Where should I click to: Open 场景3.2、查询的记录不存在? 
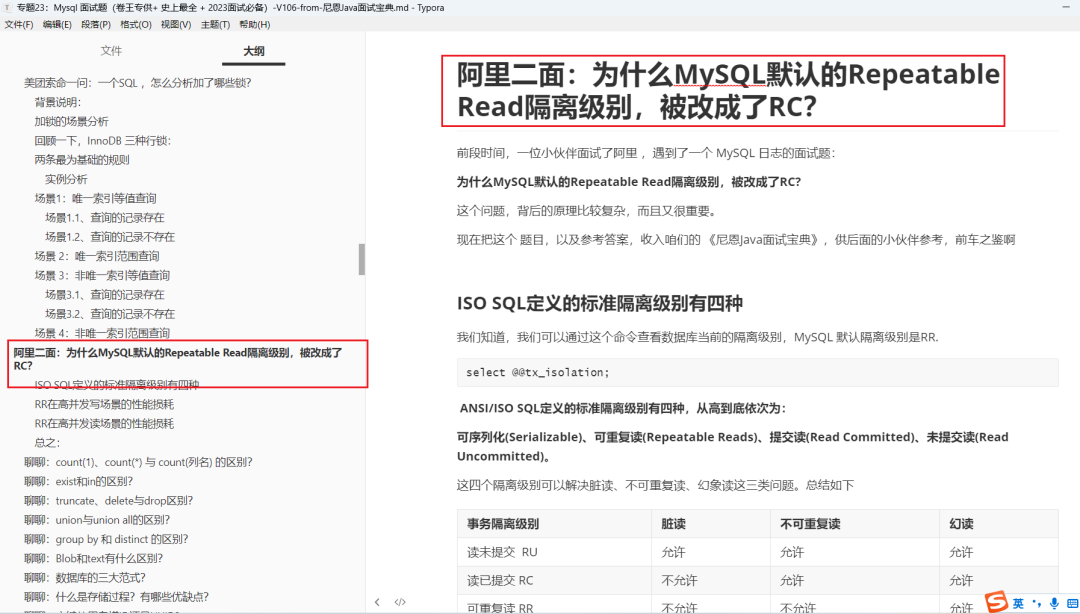[110, 314]
